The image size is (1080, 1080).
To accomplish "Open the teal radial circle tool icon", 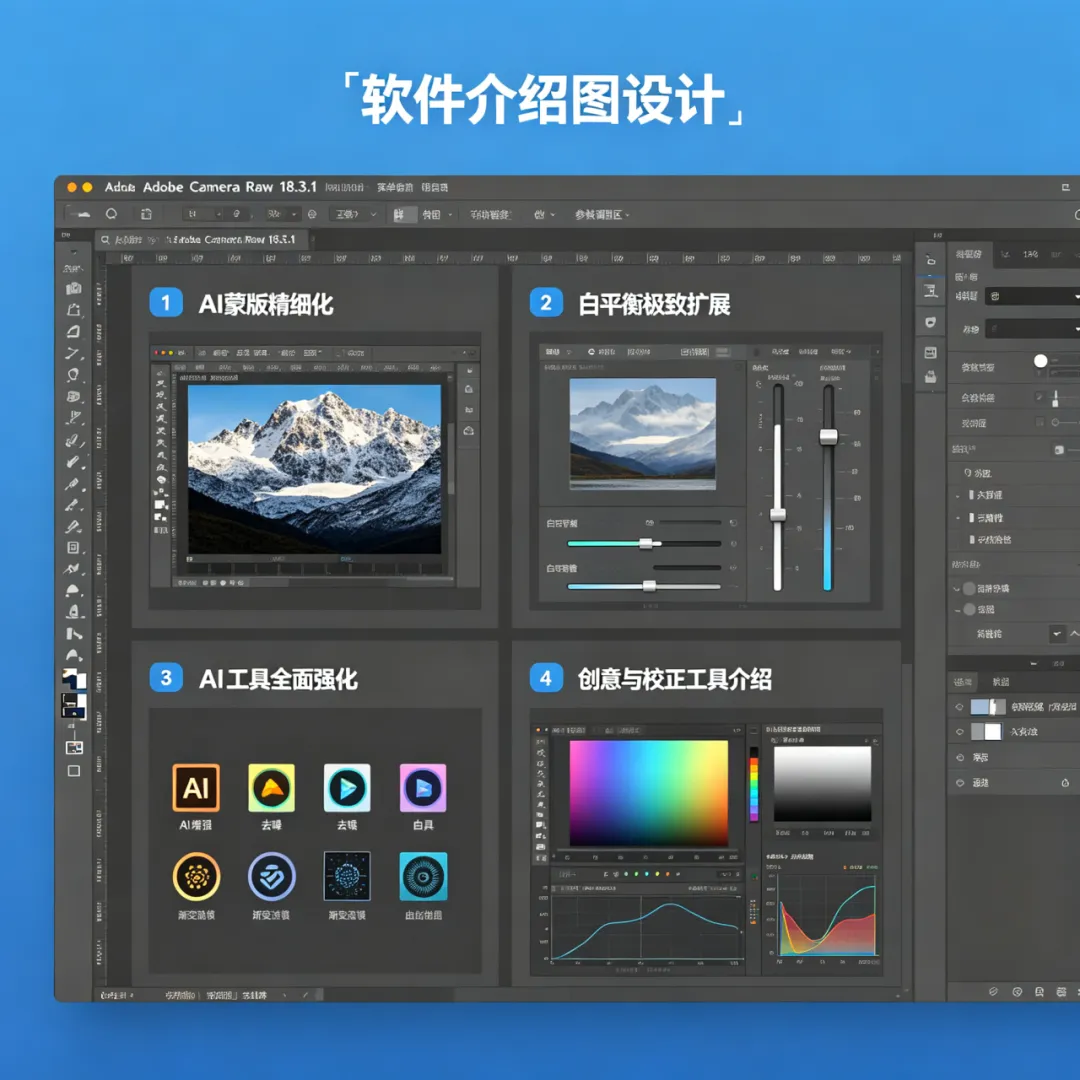I will coord(423,876).
